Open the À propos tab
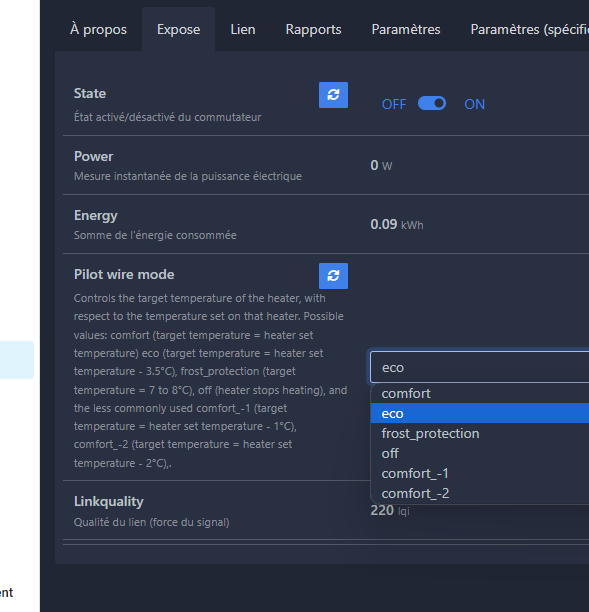 click(x=98, y=30)
